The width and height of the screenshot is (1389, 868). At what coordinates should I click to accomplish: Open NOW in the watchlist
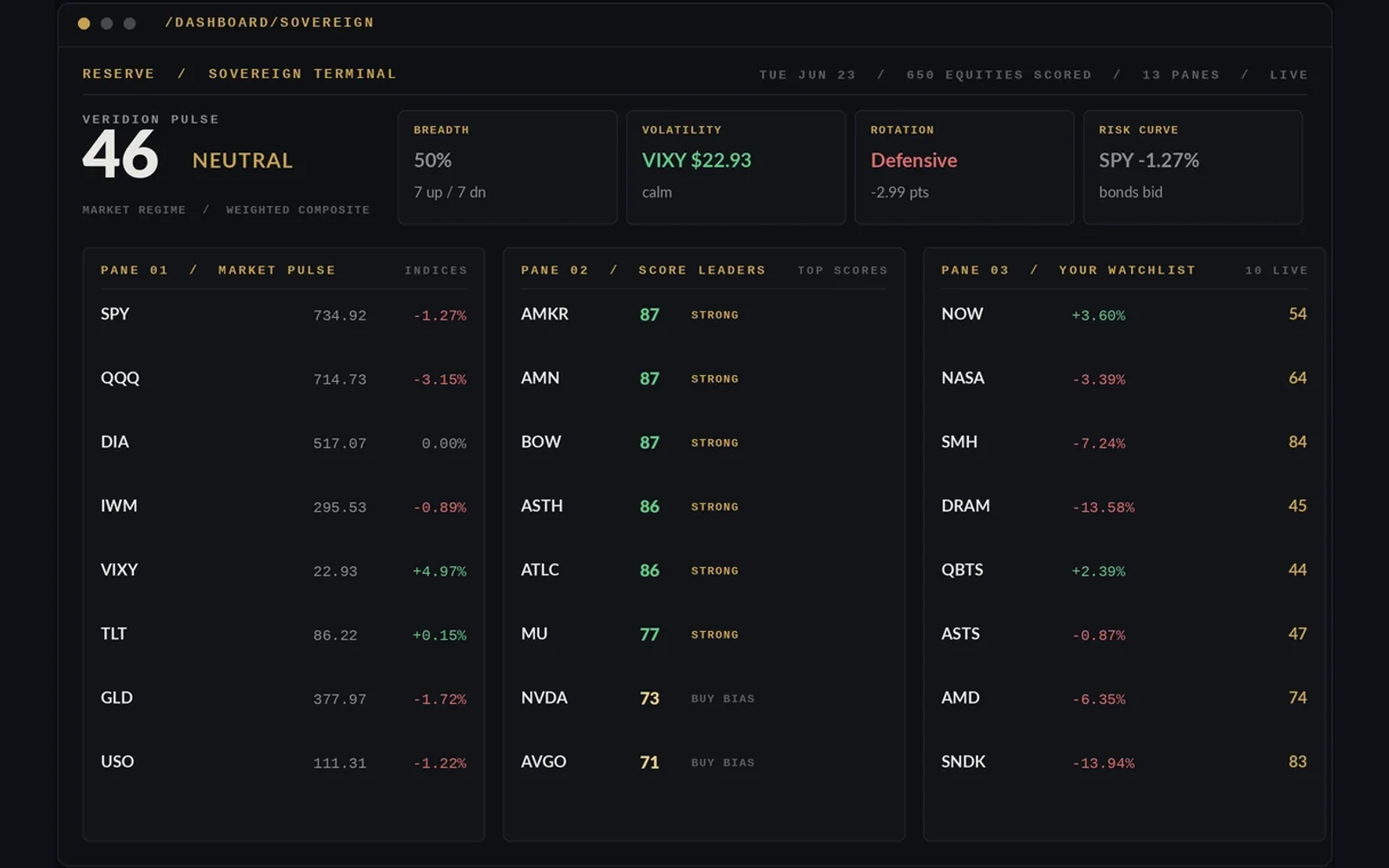point(1124,314)
